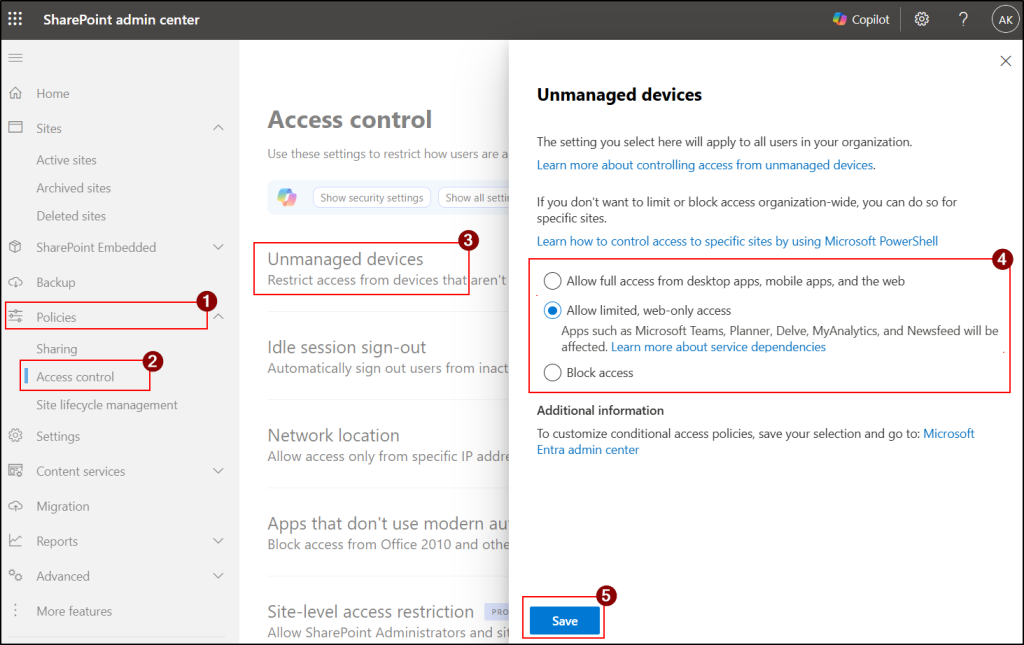Click the Save button
Viewport: 1024px width, 645px height.
(565, 621)
